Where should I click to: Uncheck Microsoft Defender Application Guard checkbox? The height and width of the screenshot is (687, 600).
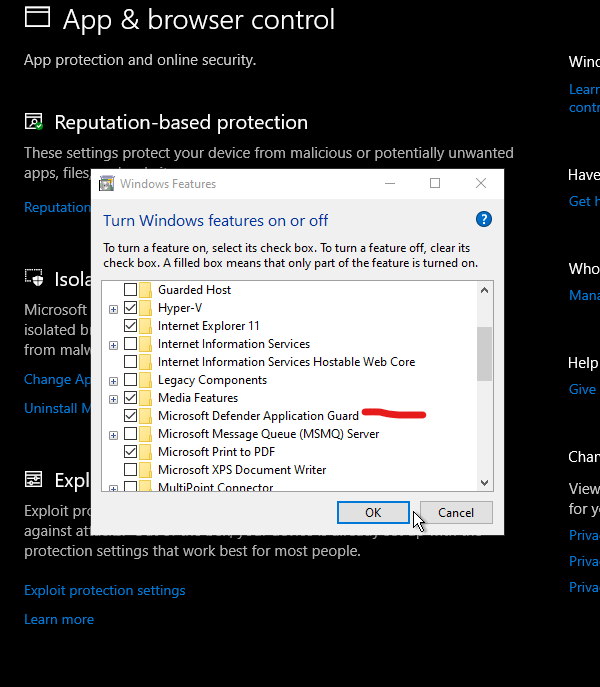[x=130, y=416]
